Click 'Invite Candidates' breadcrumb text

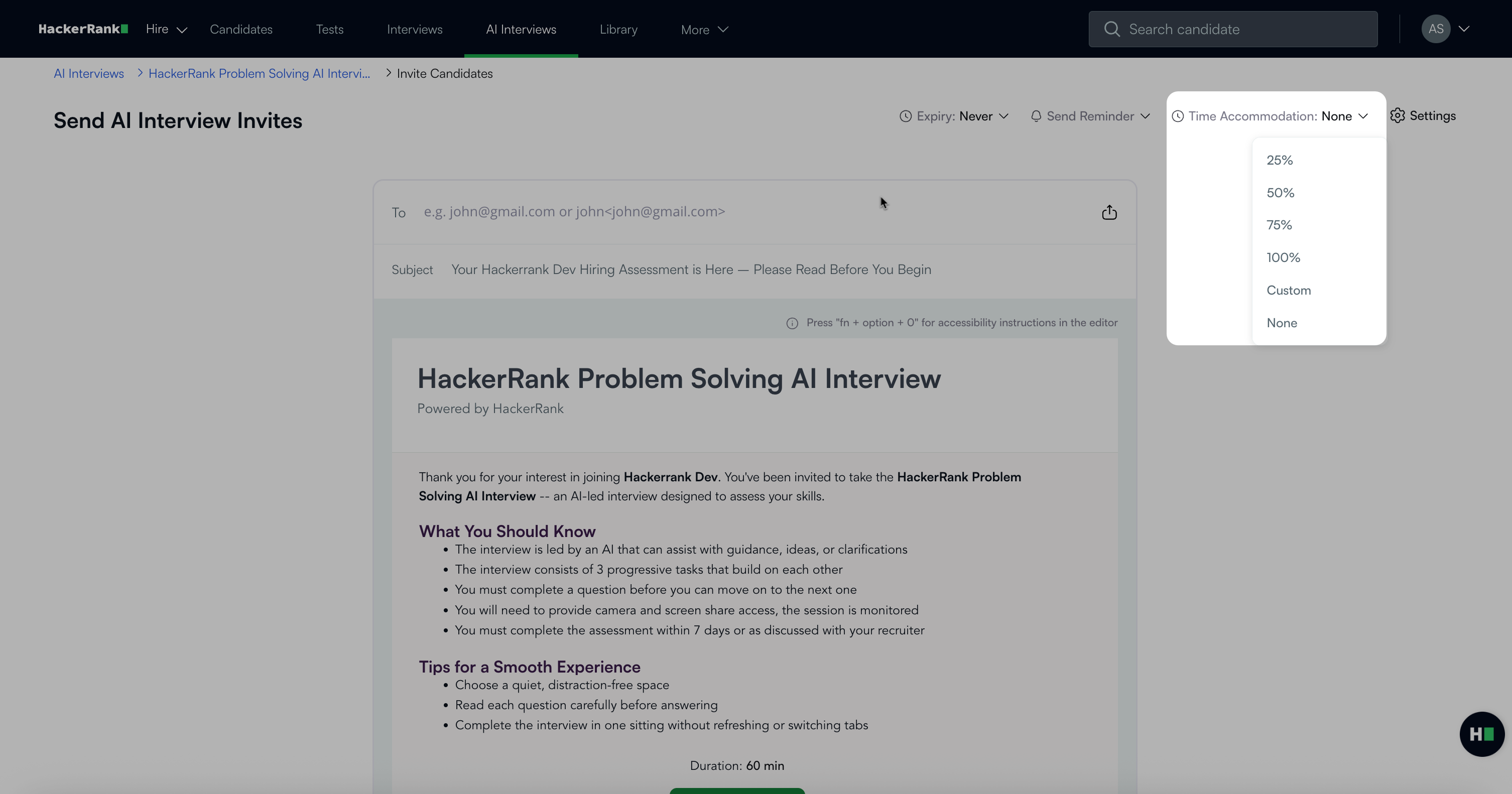[444, 73]
